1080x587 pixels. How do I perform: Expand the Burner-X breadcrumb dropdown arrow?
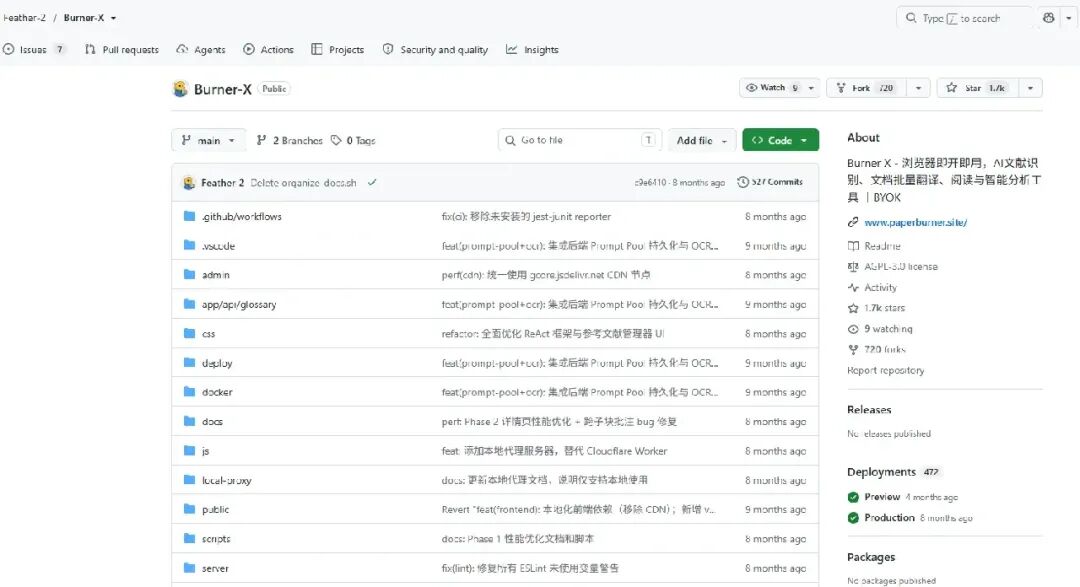tap(114, 18)
